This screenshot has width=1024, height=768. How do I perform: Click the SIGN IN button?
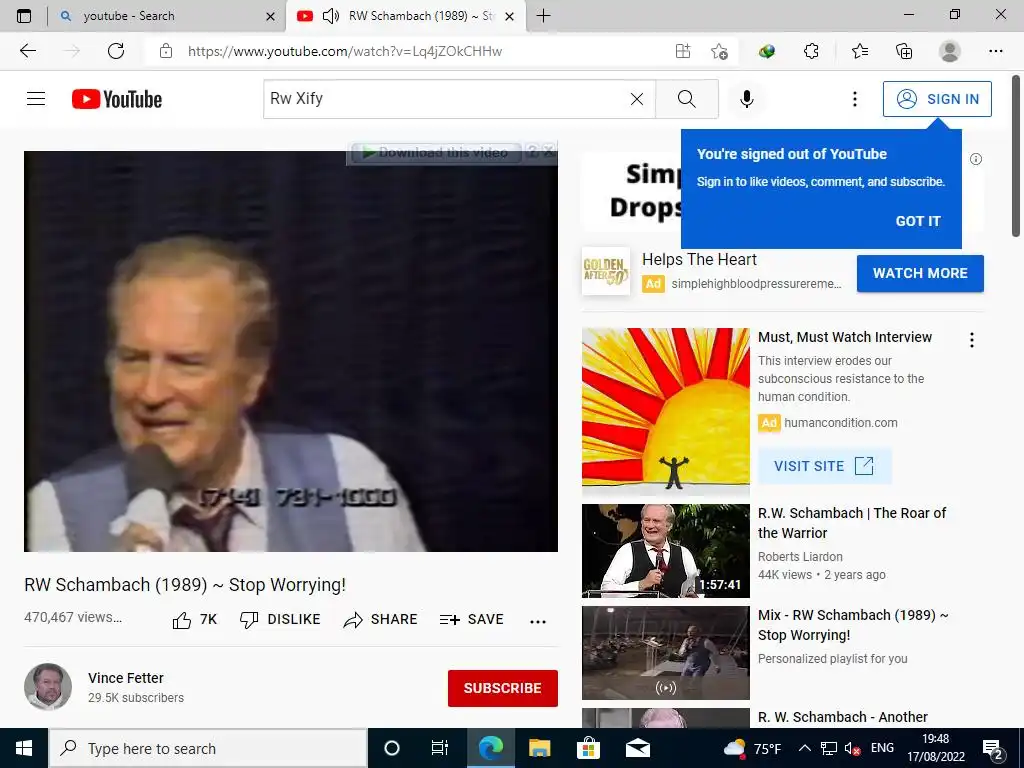[x=937, y=99]
